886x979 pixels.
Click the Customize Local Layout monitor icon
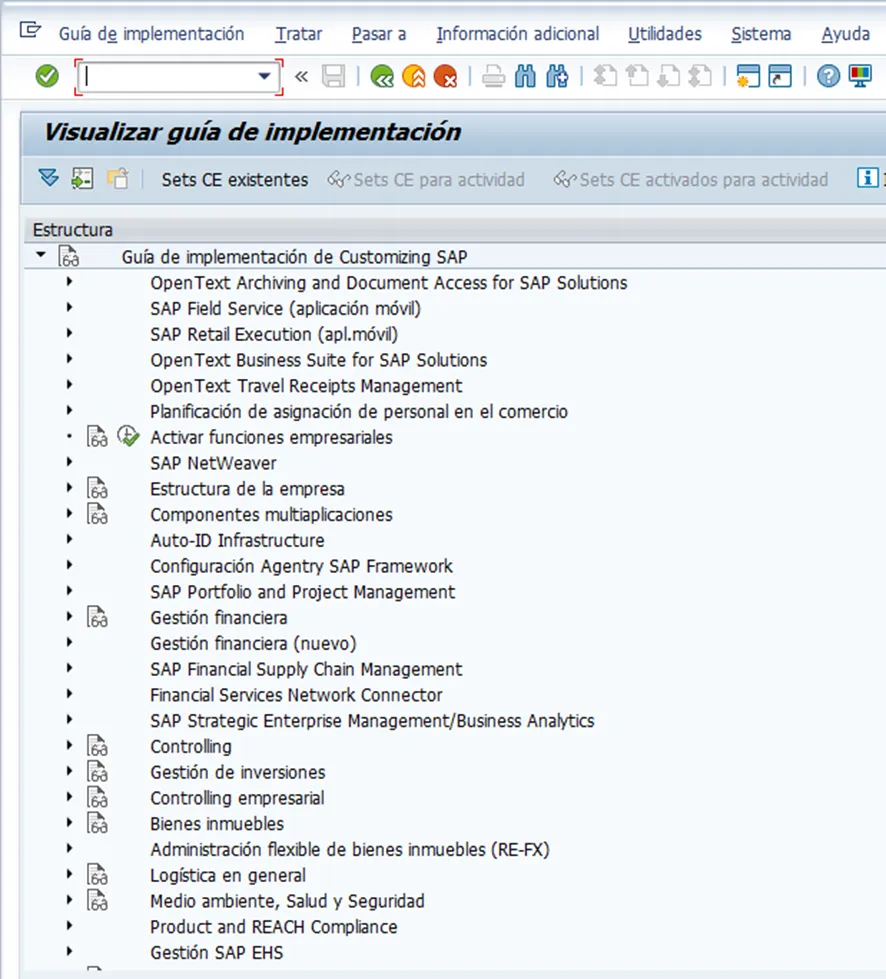pyautogui.click(x=860, y=76)
